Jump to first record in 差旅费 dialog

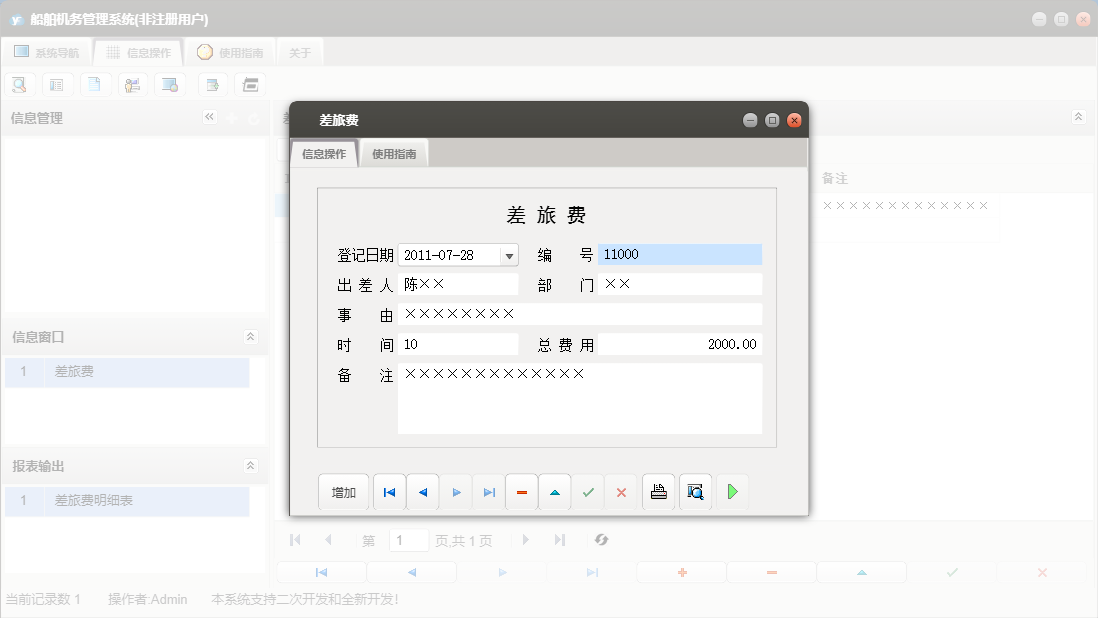(389, 491)
